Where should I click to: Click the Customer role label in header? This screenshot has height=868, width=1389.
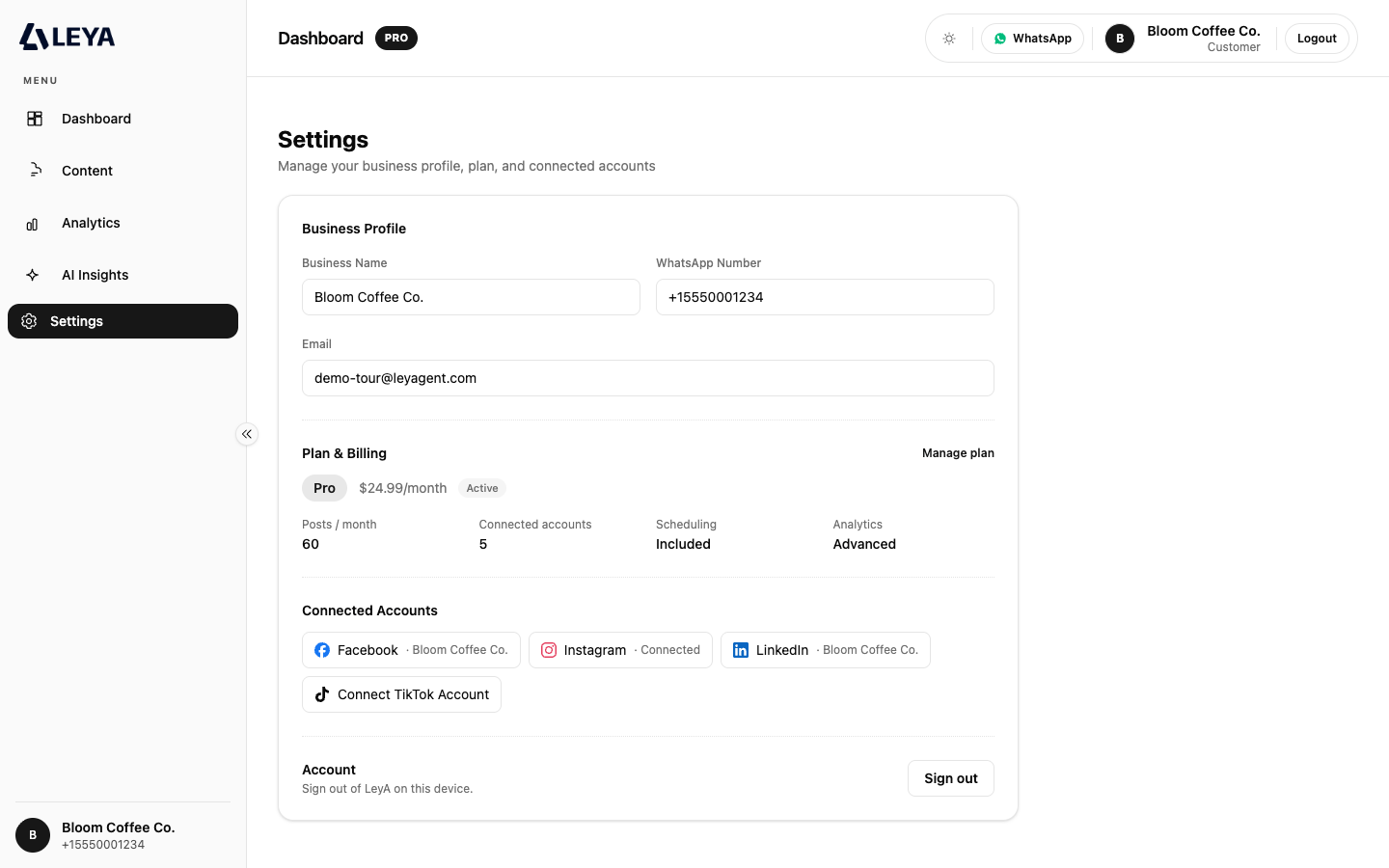click(1234, 47)
